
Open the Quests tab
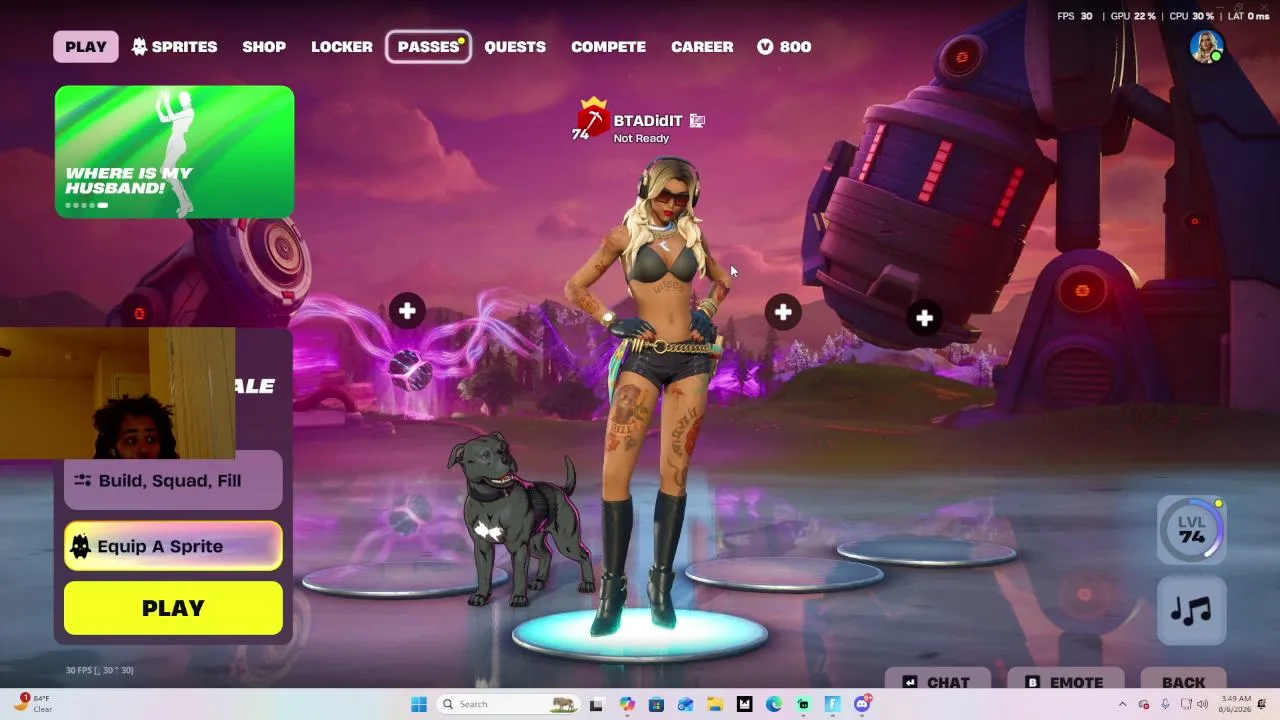[x=515, y=47]
